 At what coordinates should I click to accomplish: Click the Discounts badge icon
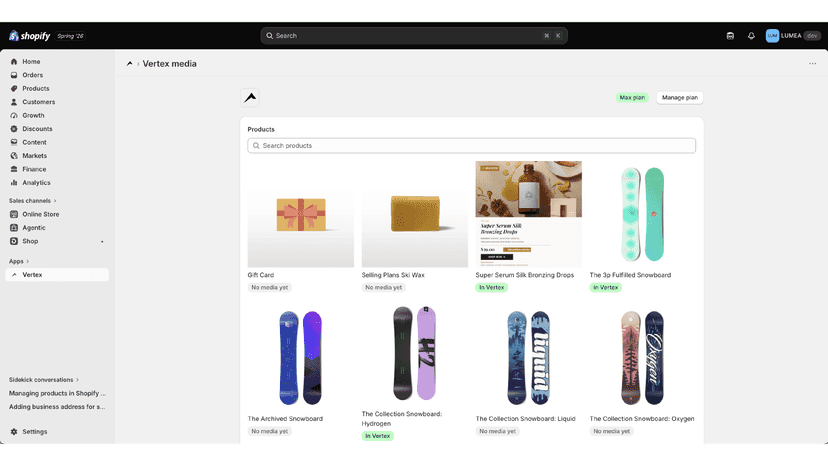tap(14, 129)
